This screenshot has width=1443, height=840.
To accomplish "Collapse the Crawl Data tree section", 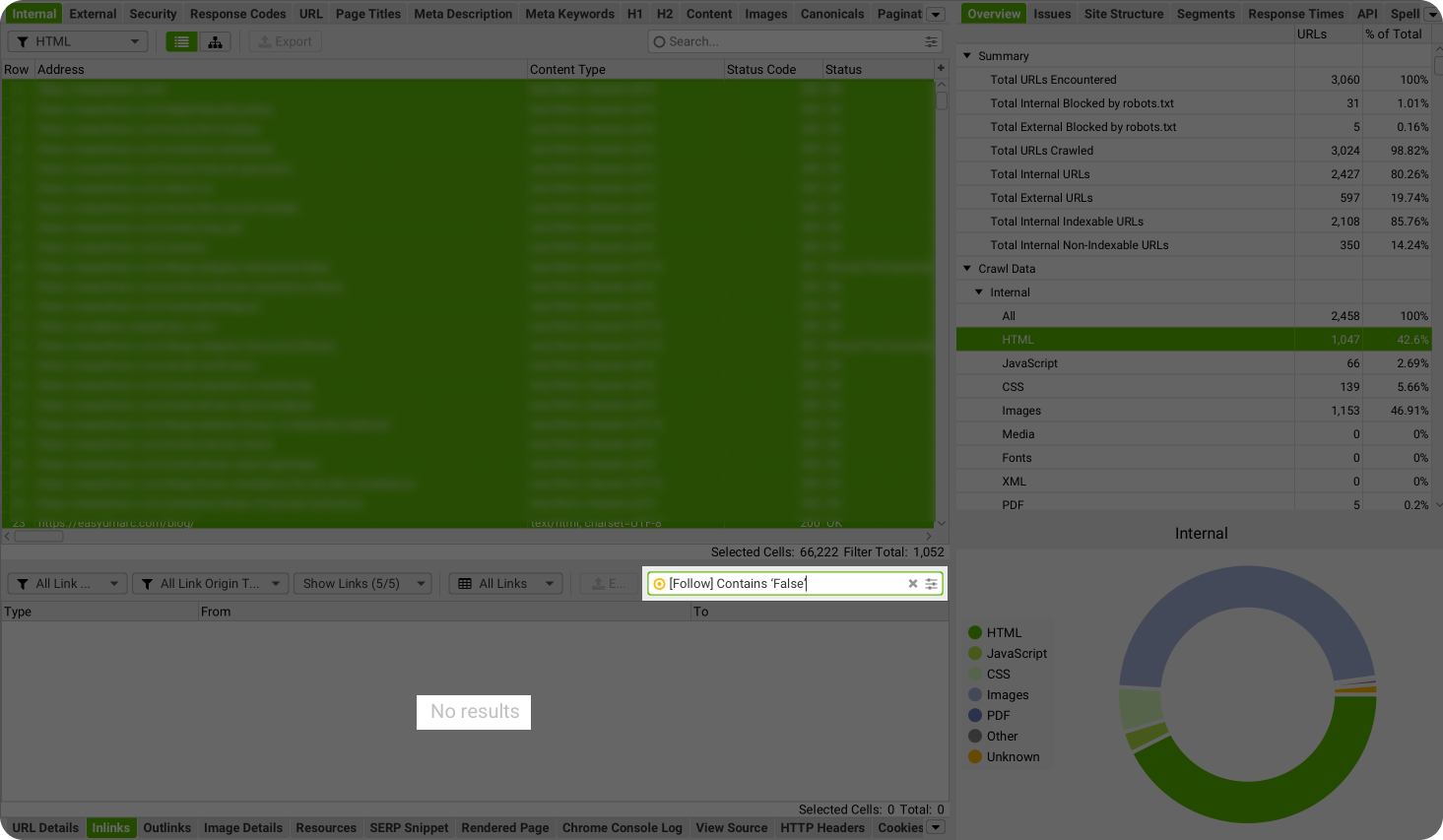I will click(x=967, y=269).
